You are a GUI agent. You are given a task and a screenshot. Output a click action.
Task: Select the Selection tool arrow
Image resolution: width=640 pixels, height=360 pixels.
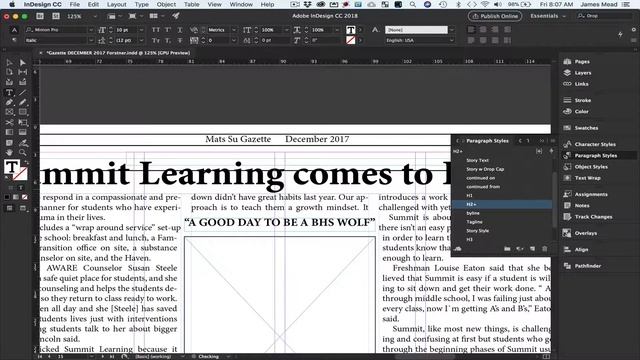[9, 62]
